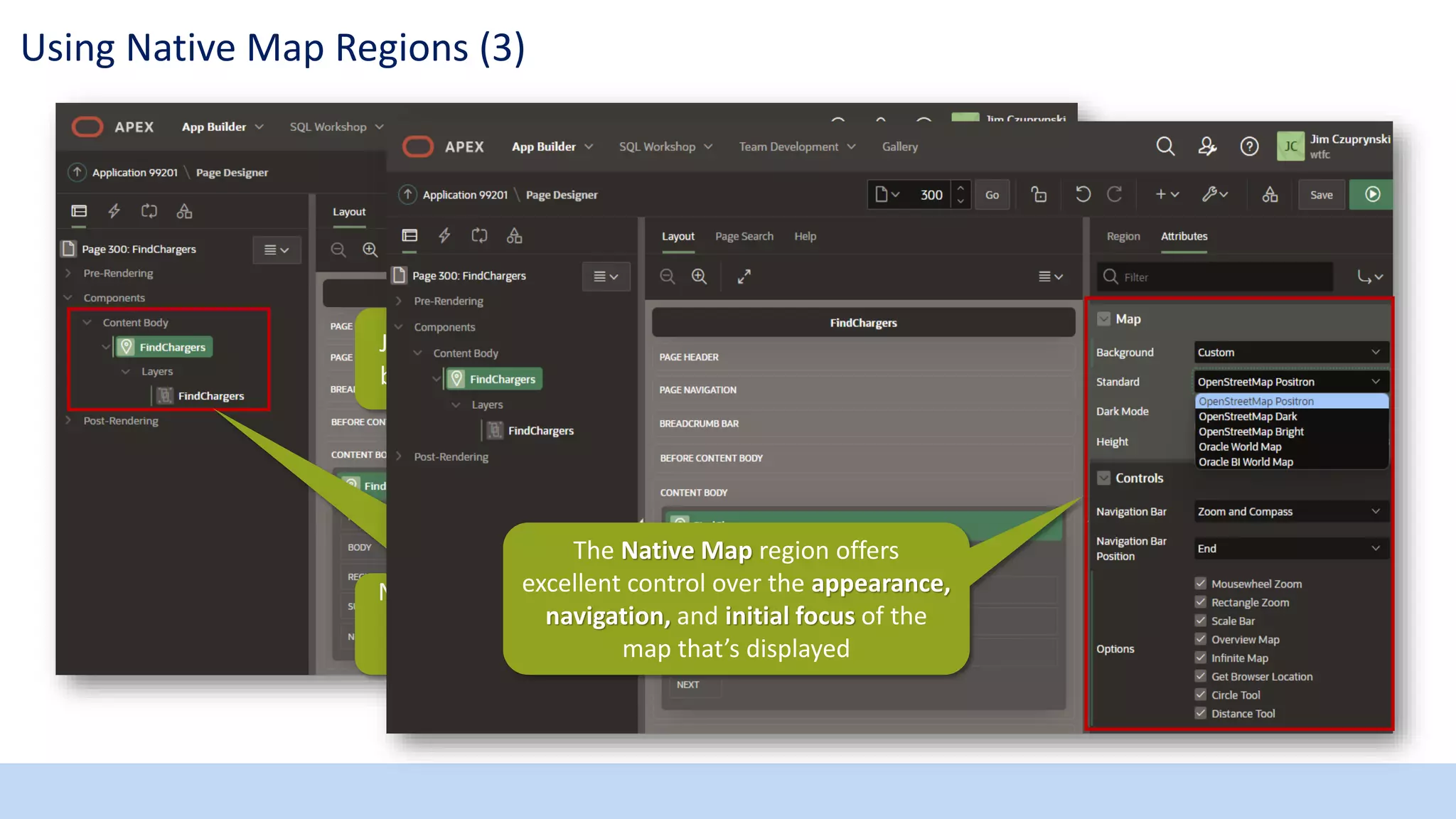
Task: Open the administration user icon in front header
Action: tap(1207, 146)
